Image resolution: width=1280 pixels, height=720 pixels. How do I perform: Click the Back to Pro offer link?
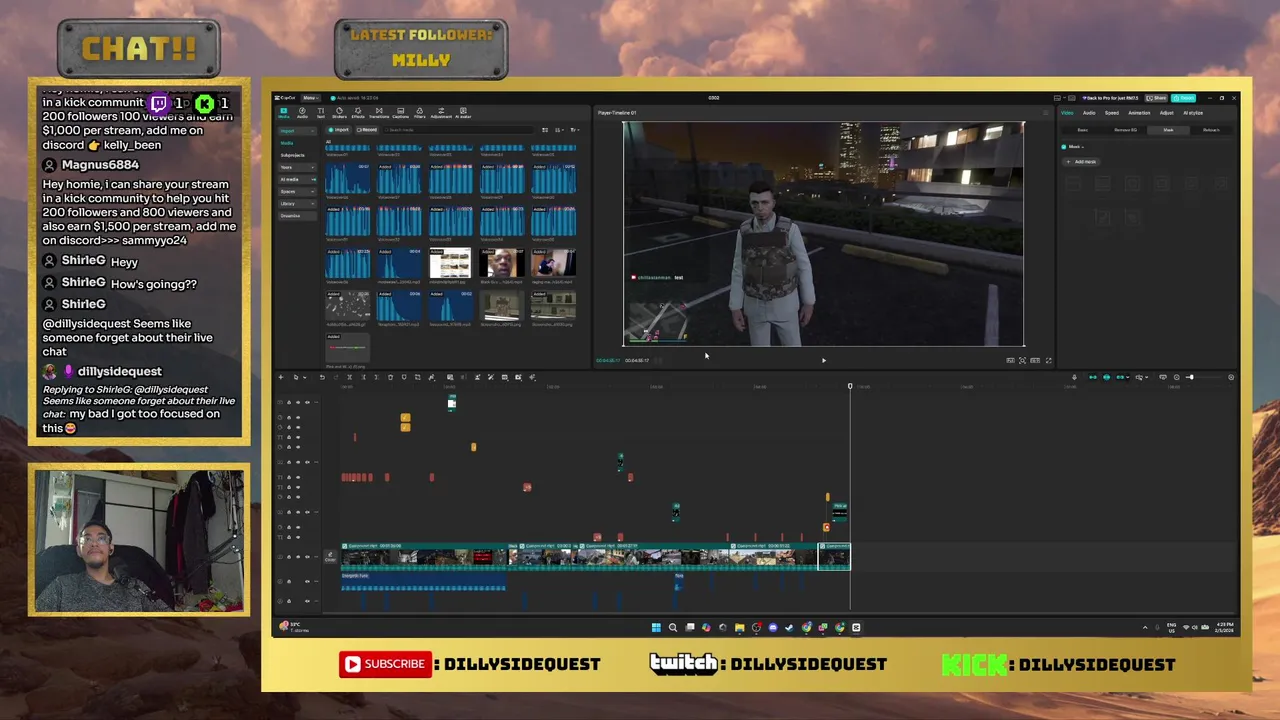[1110, 98]
